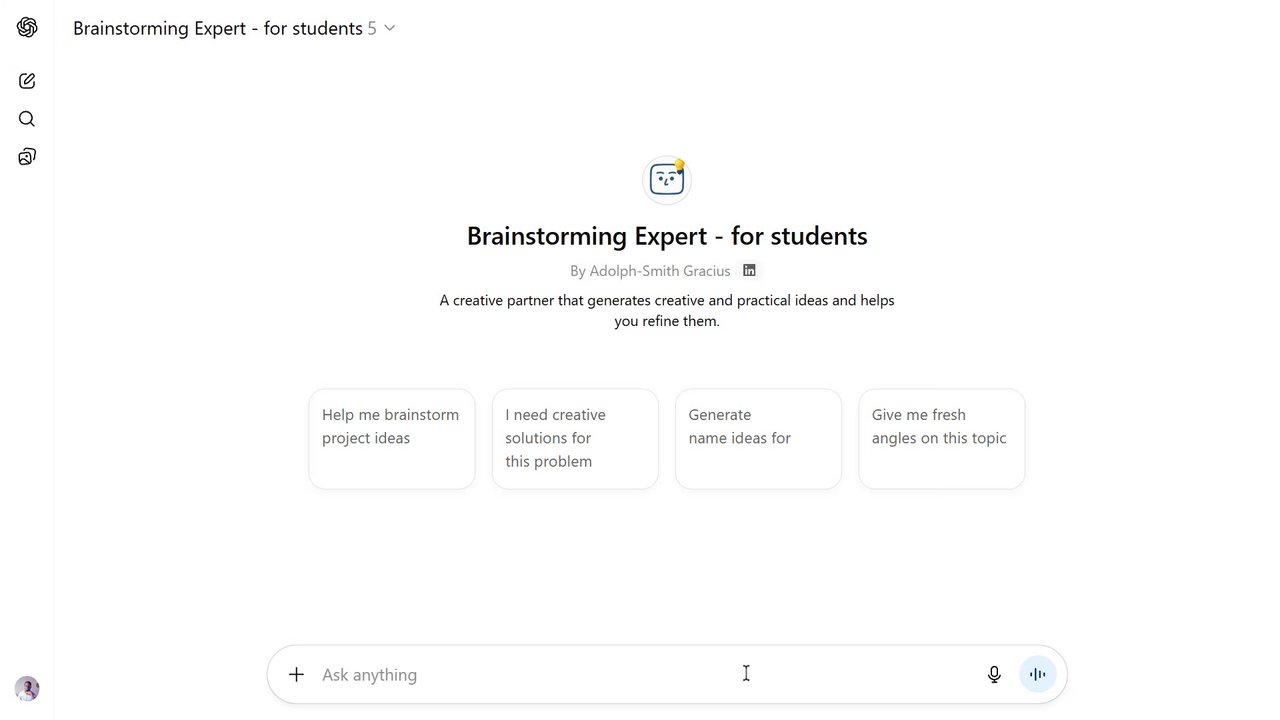The height and width of the screenshot is (720, 1280).
Task: Open the library images icon in sidebar
Action: [x=27, y=157]
